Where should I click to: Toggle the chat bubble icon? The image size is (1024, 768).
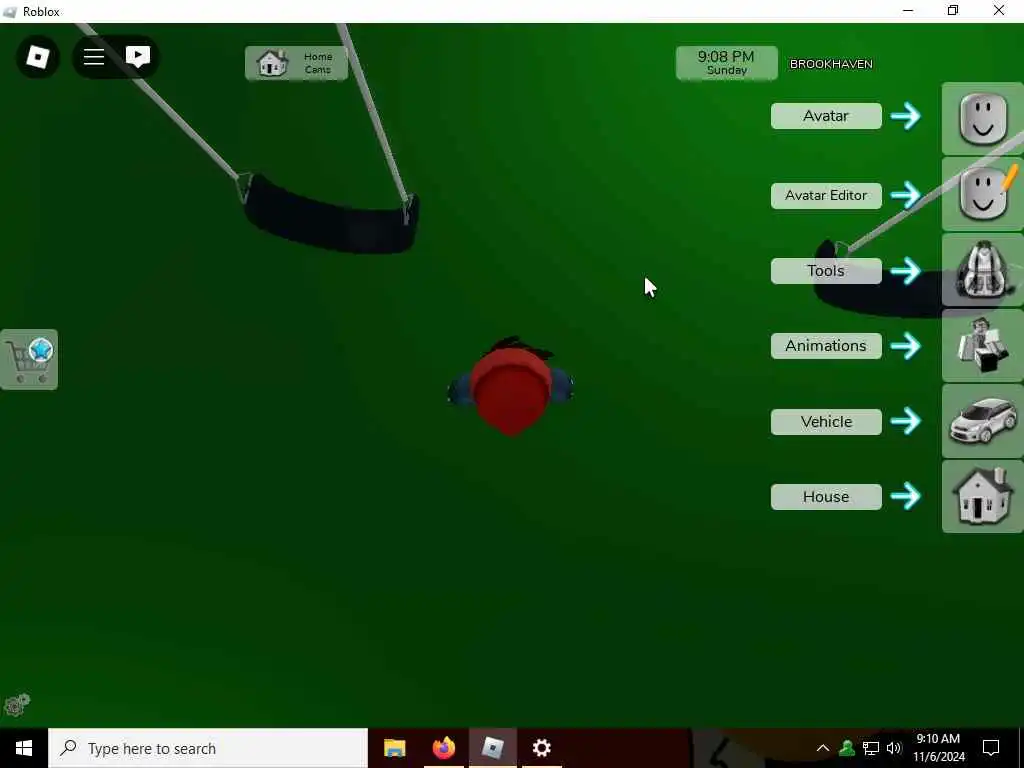[138, 57]
